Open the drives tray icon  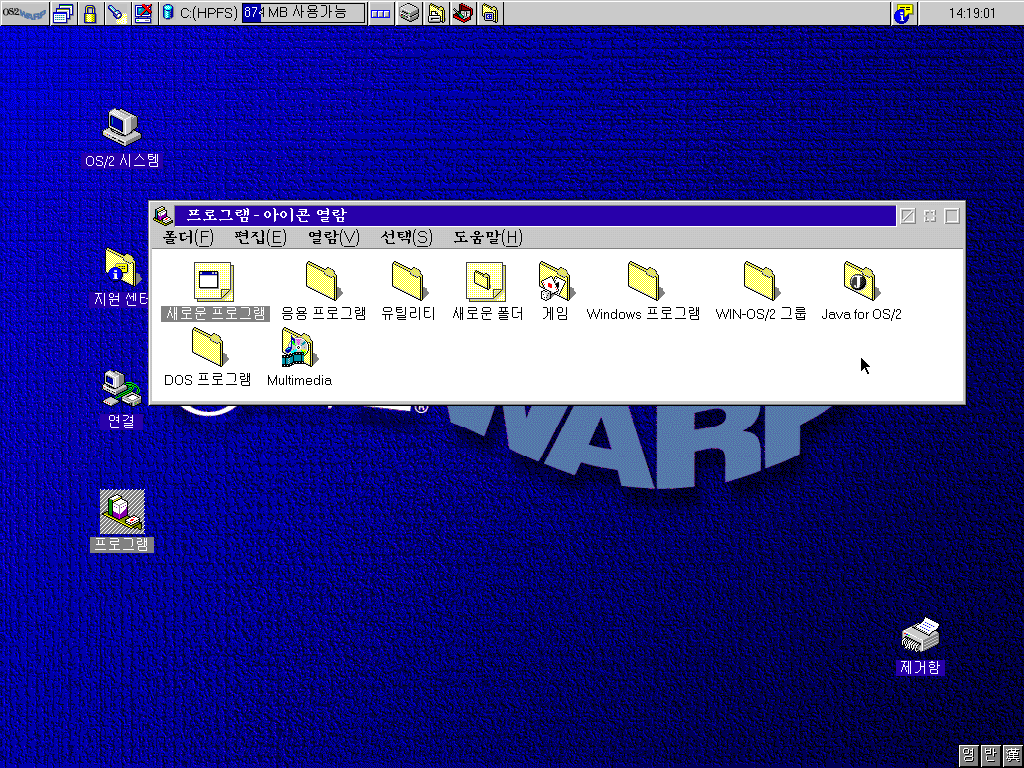409,13
